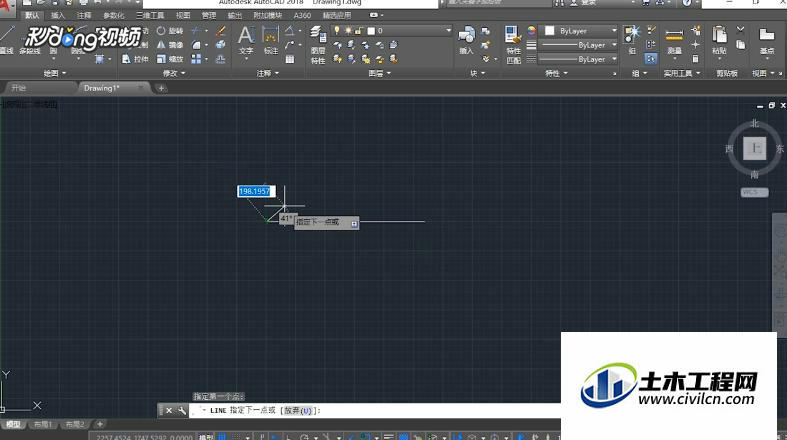The image size is (787, 440).
Task: Open the 默认 (Home) ribbon tab
Action: click(x=32, y=16)
